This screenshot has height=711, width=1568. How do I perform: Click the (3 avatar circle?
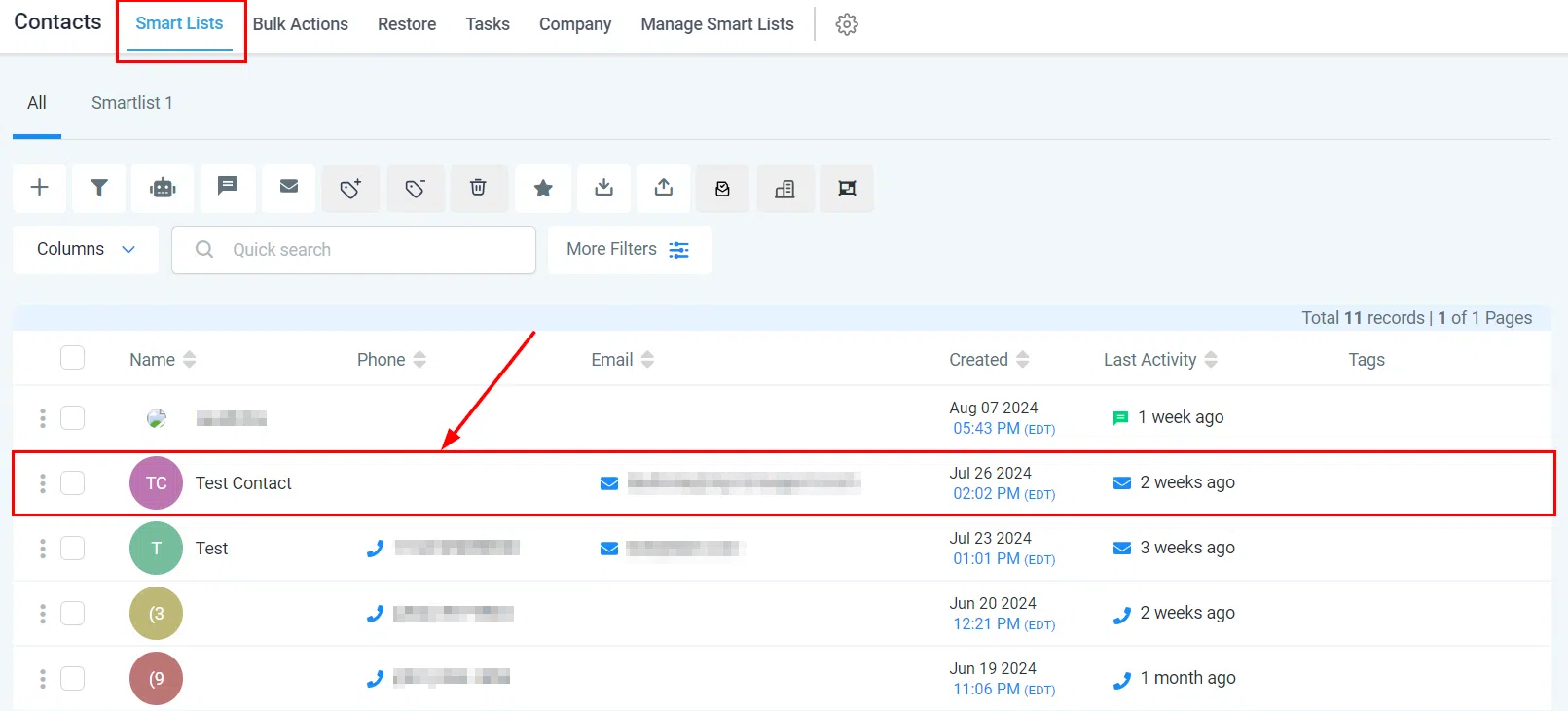coord(156,614)
